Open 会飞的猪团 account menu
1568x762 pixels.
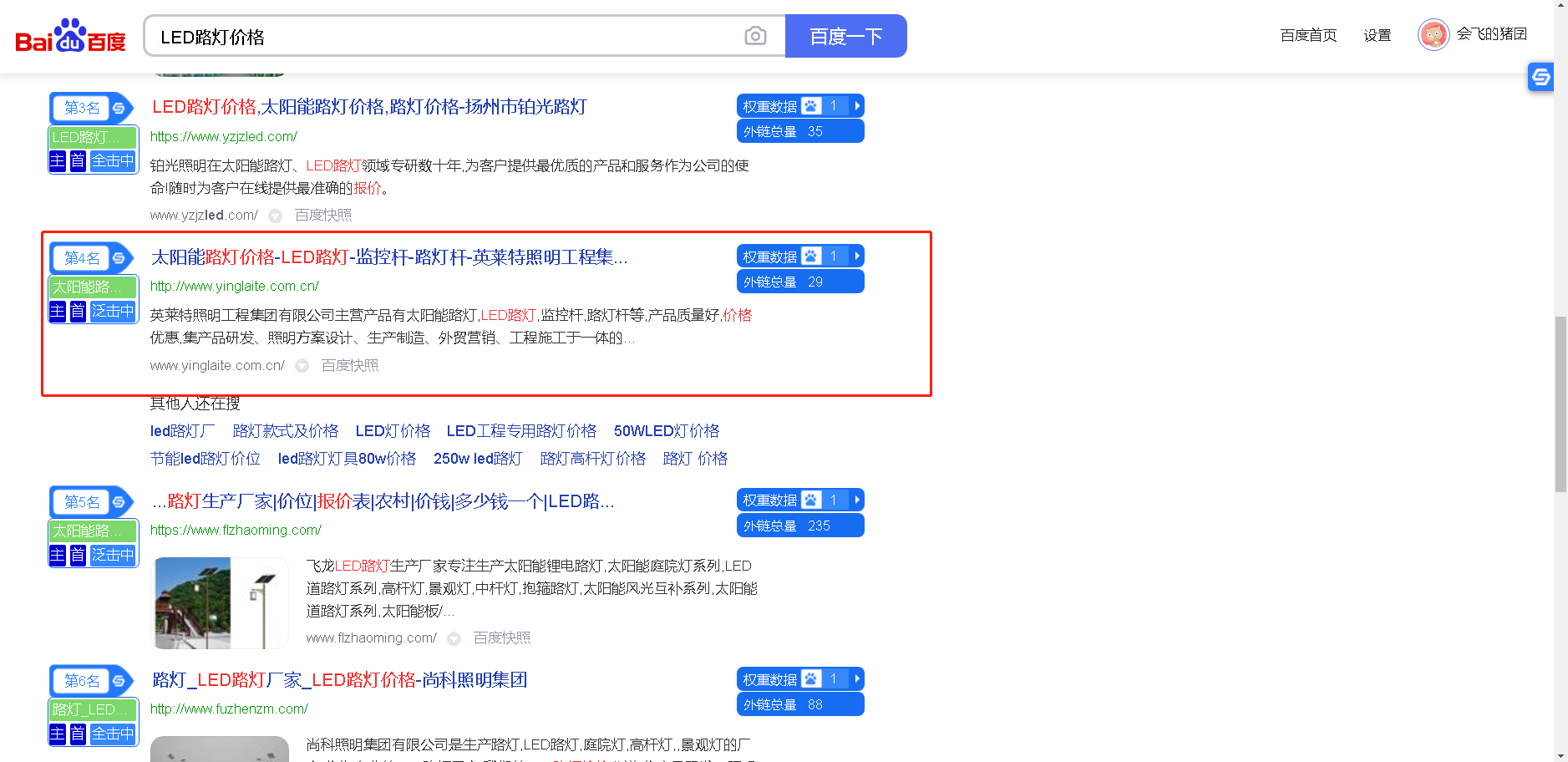coord(1492,34)
